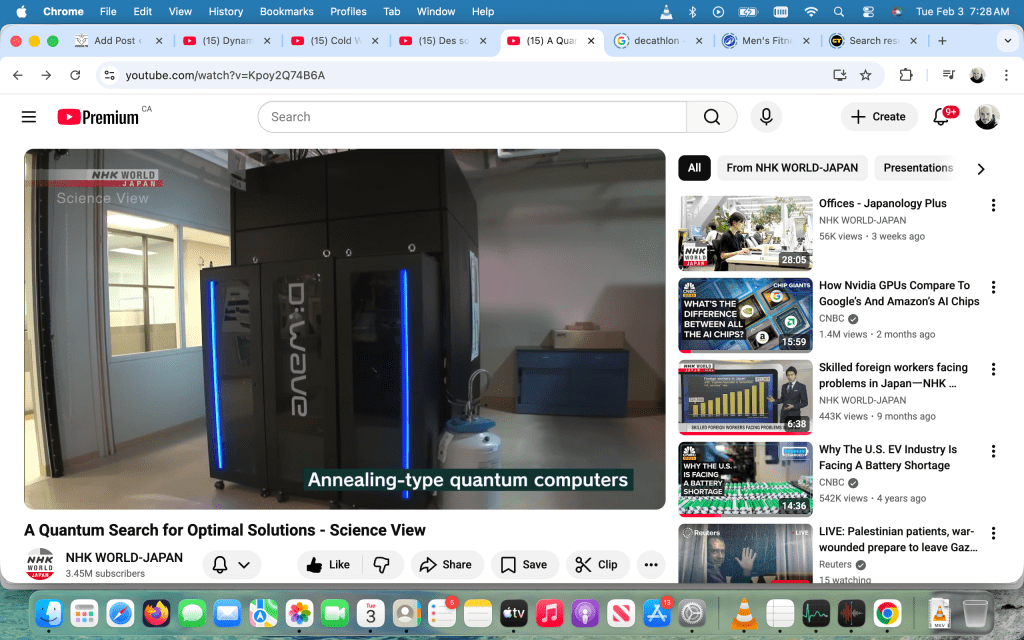Open Nvidia GPUs video thumbnail

(x=746, y=315)
